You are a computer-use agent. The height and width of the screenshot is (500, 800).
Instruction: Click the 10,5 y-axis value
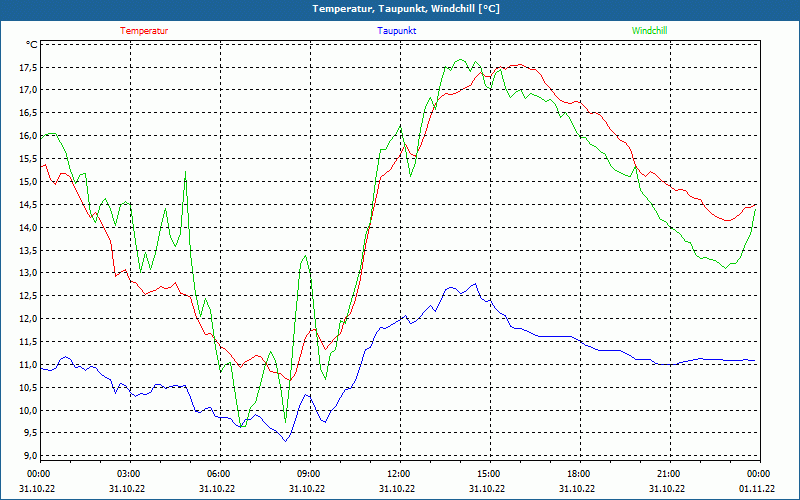click(x=28, y=388)
